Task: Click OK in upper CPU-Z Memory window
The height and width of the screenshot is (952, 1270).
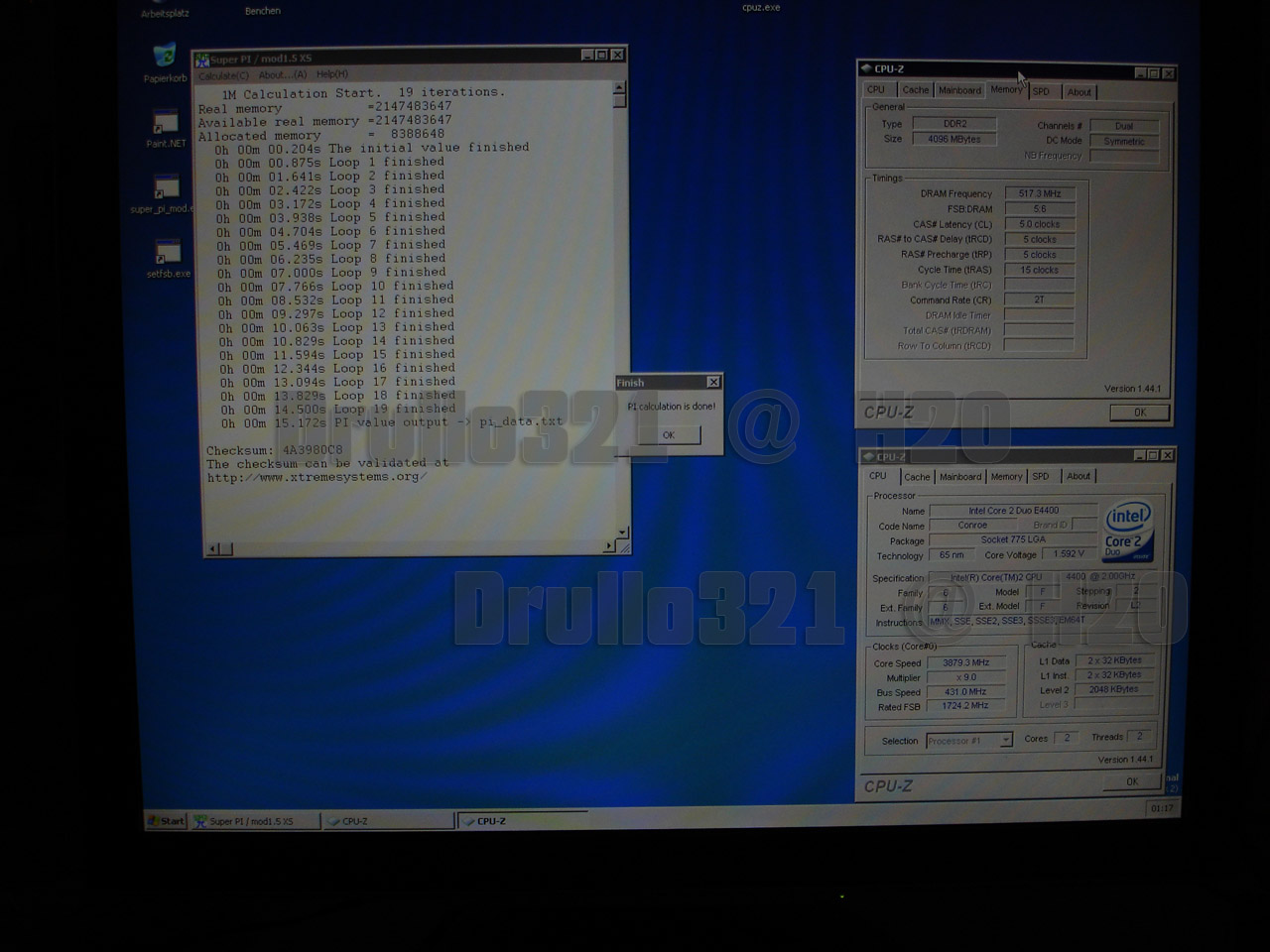Action: pyautogui.click(x=1139, y=413)
